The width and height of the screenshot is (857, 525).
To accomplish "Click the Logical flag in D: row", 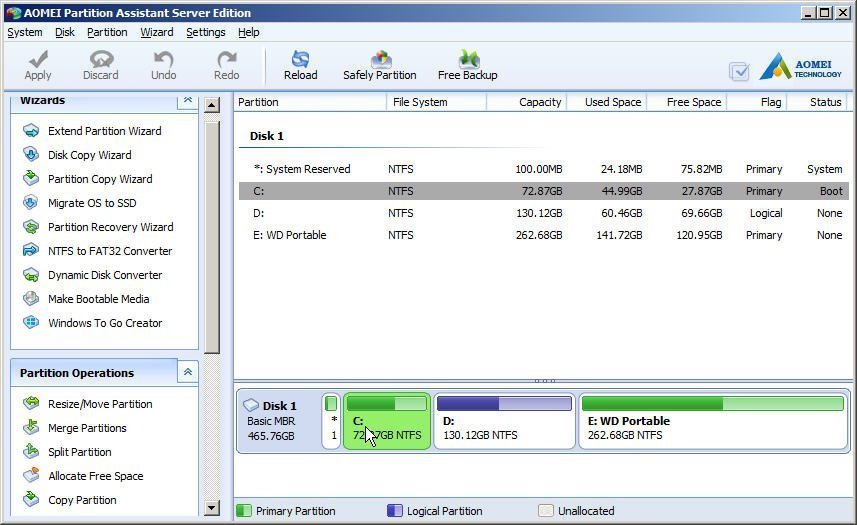I will [766, 213].
